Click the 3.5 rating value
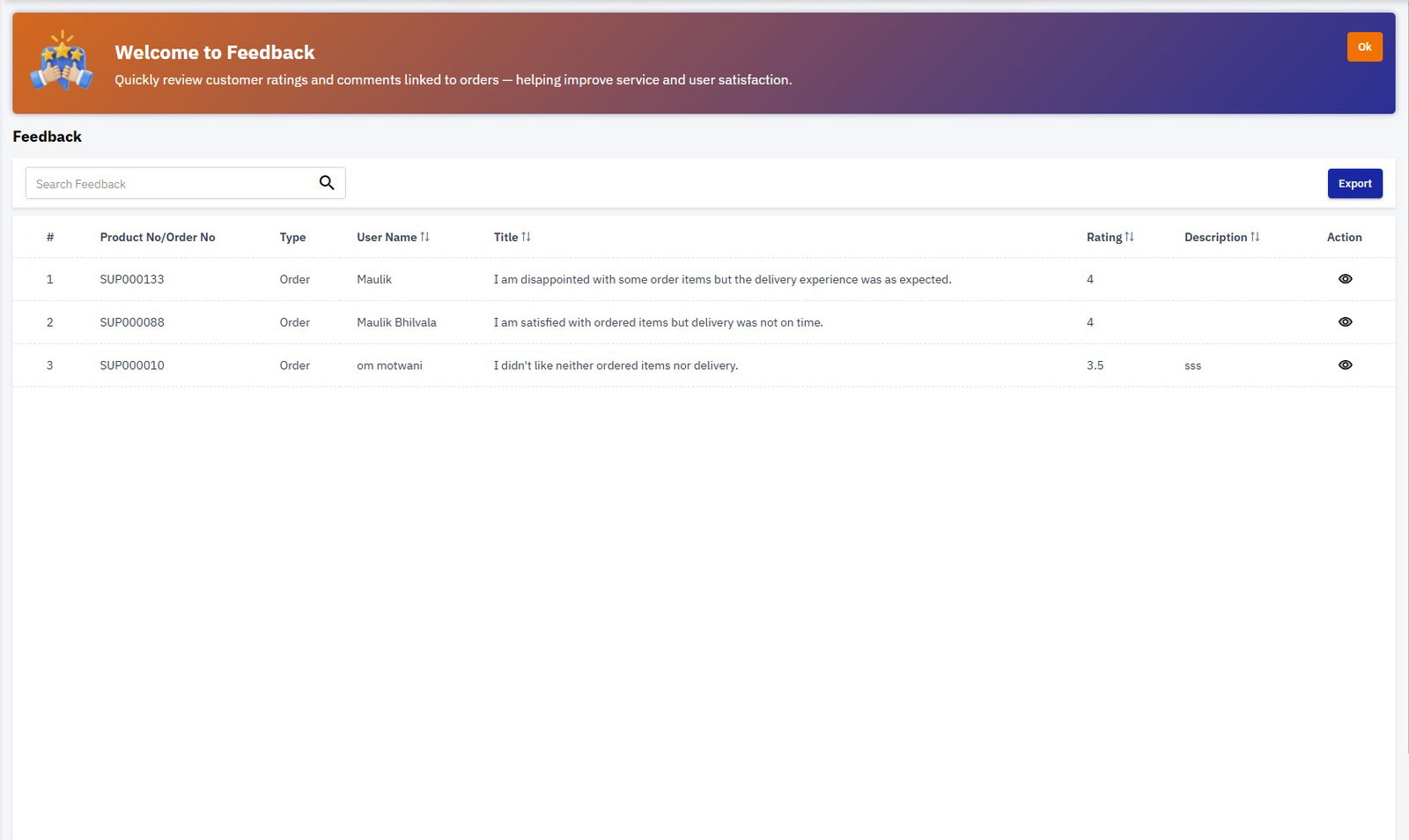The height and width of the screenshot is (840, 1409). (x=1095, y=365)
